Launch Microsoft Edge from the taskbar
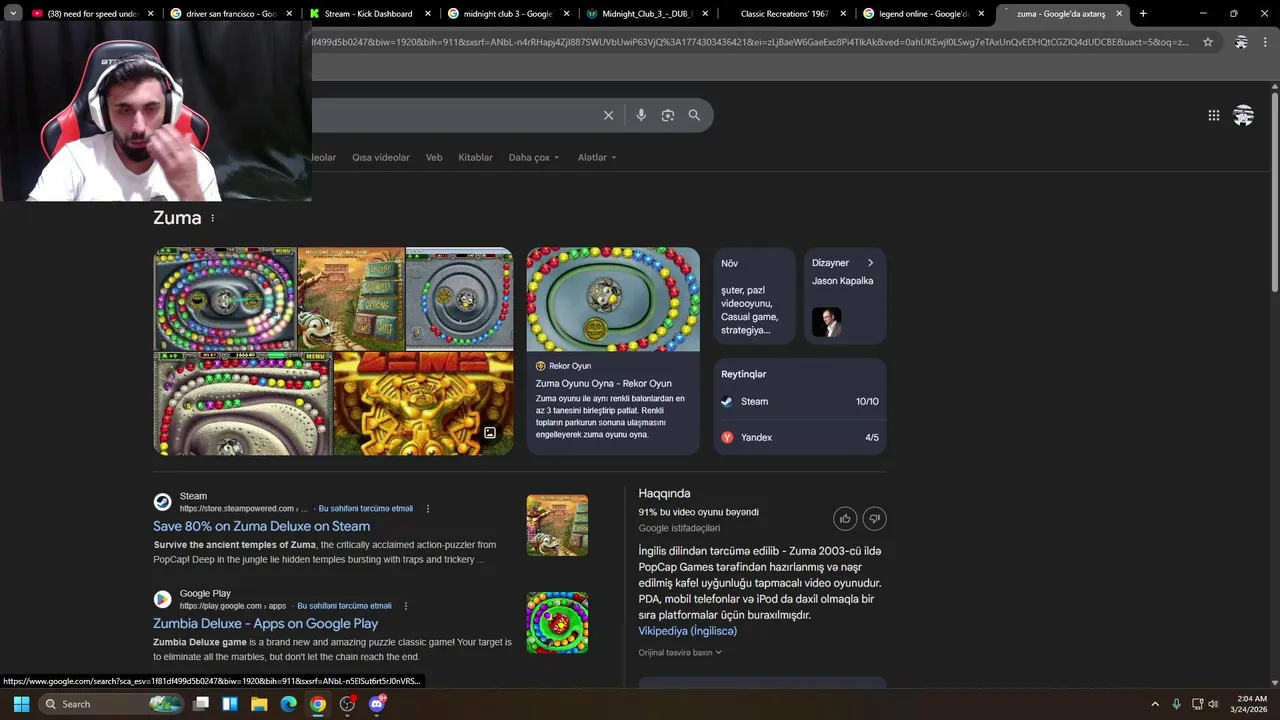 [x=288, y=704]
